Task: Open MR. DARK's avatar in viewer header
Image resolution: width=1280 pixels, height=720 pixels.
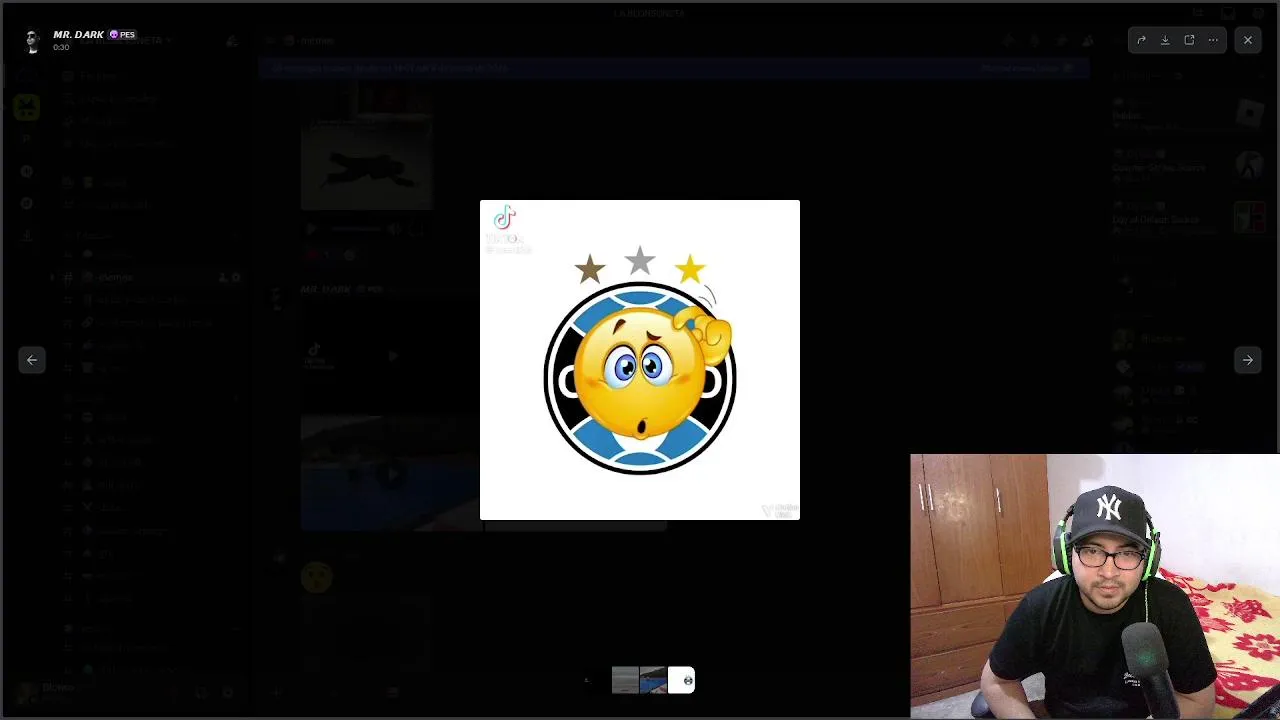Action: [x=32, y=40]
